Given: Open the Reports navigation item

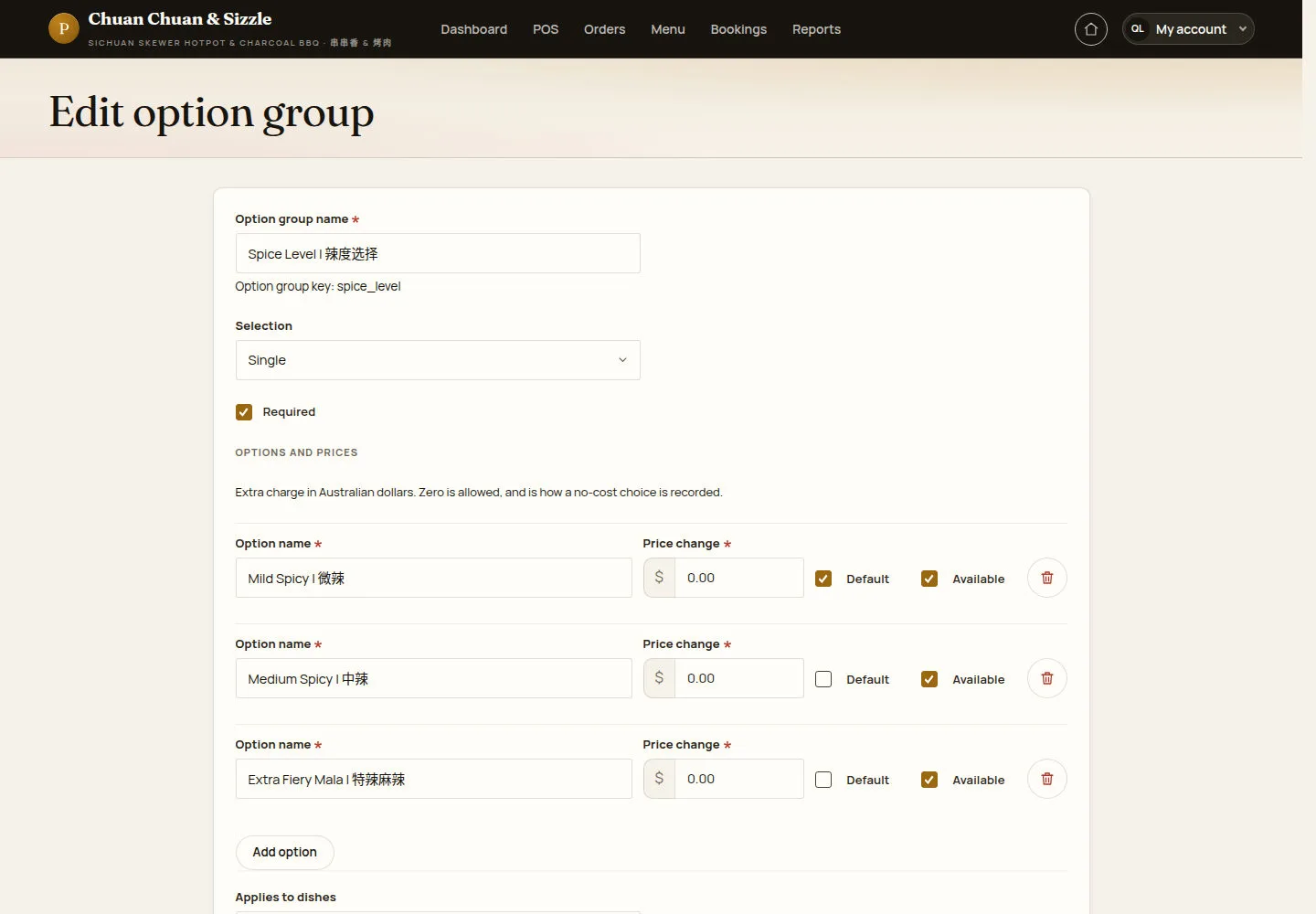Looking at the screenshot, I should (816, 29).
